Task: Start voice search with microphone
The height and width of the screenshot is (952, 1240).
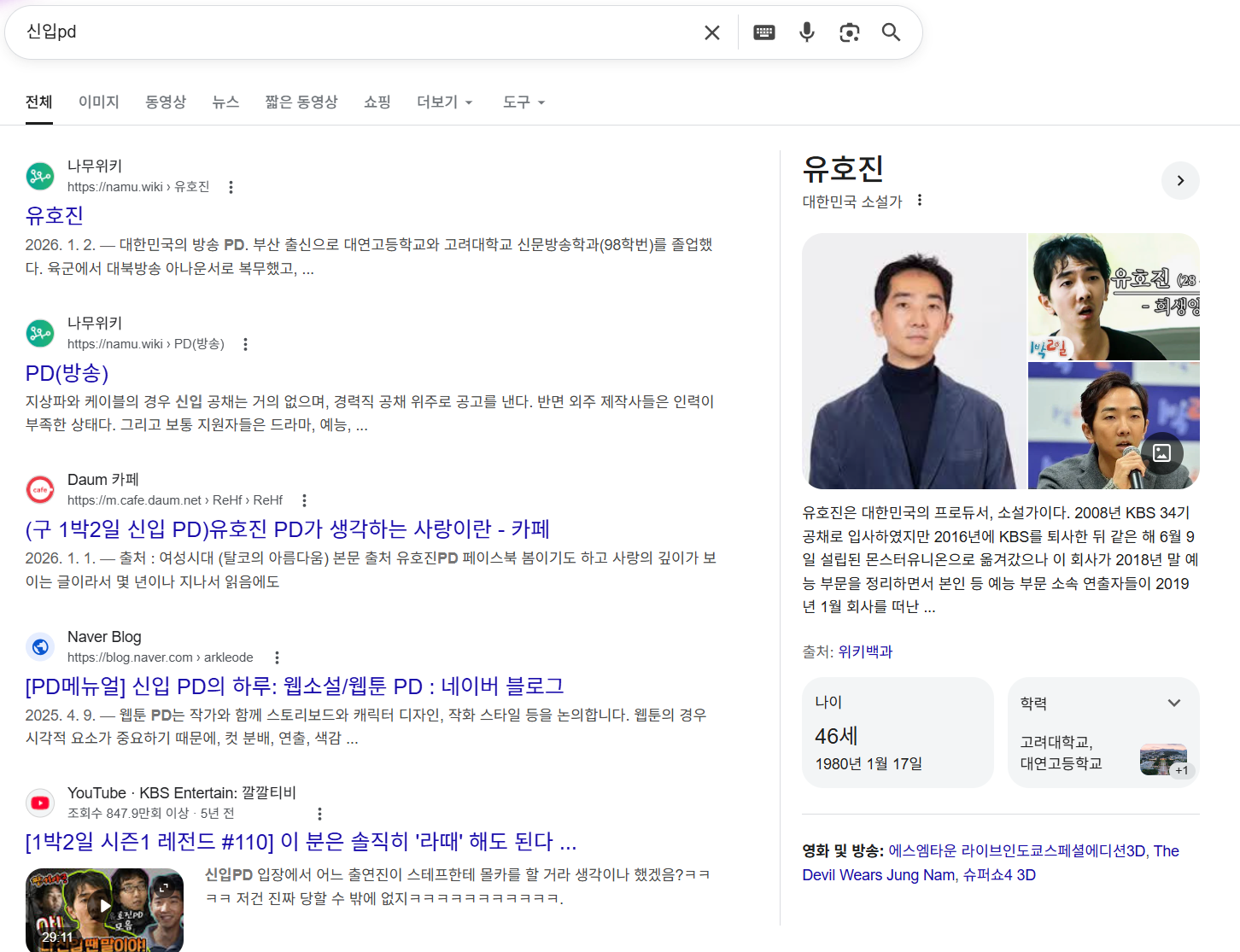Action: (806, 32)
